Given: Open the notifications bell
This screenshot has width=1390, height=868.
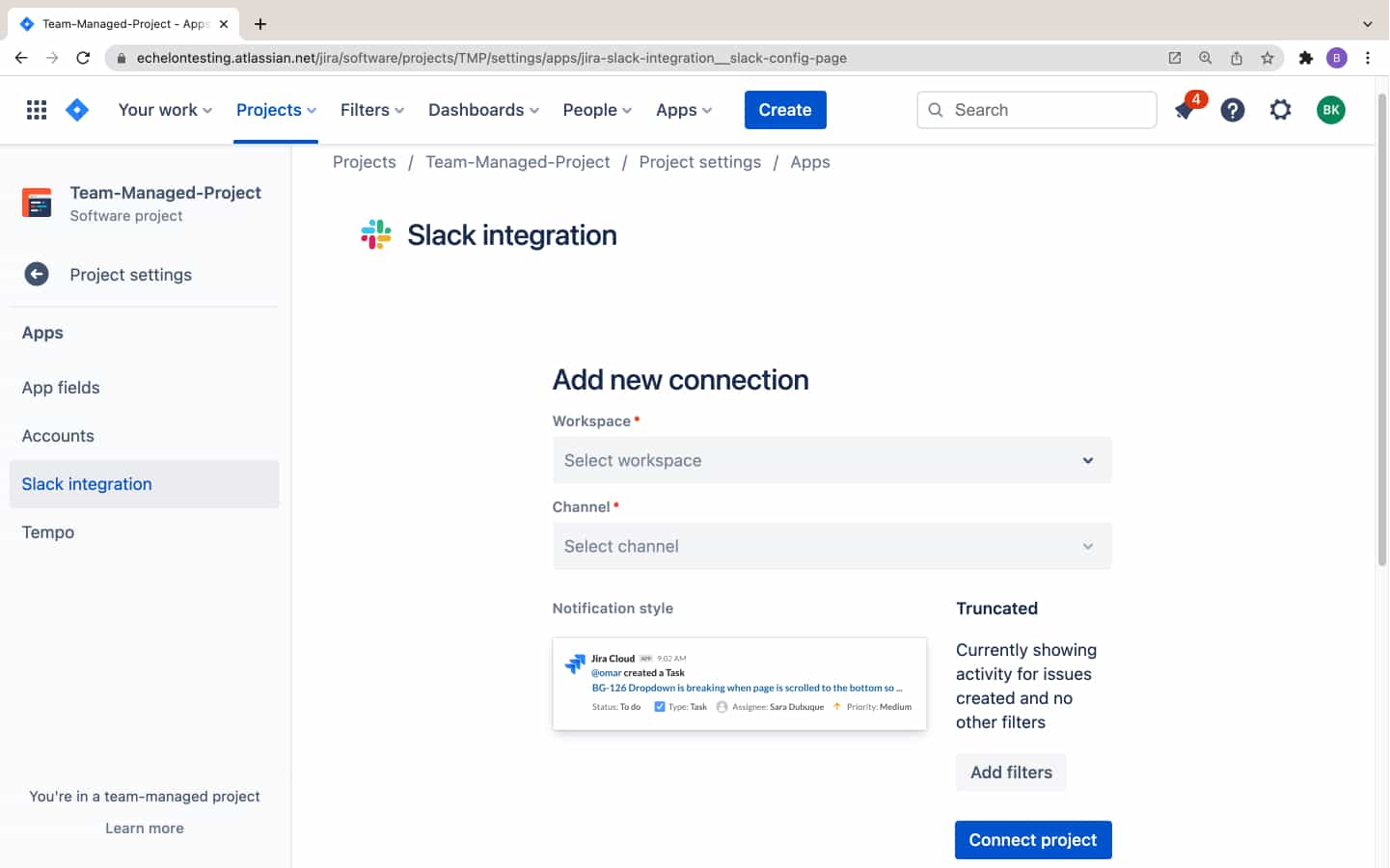Looking at the screenshot, I should click(1185, 109).
